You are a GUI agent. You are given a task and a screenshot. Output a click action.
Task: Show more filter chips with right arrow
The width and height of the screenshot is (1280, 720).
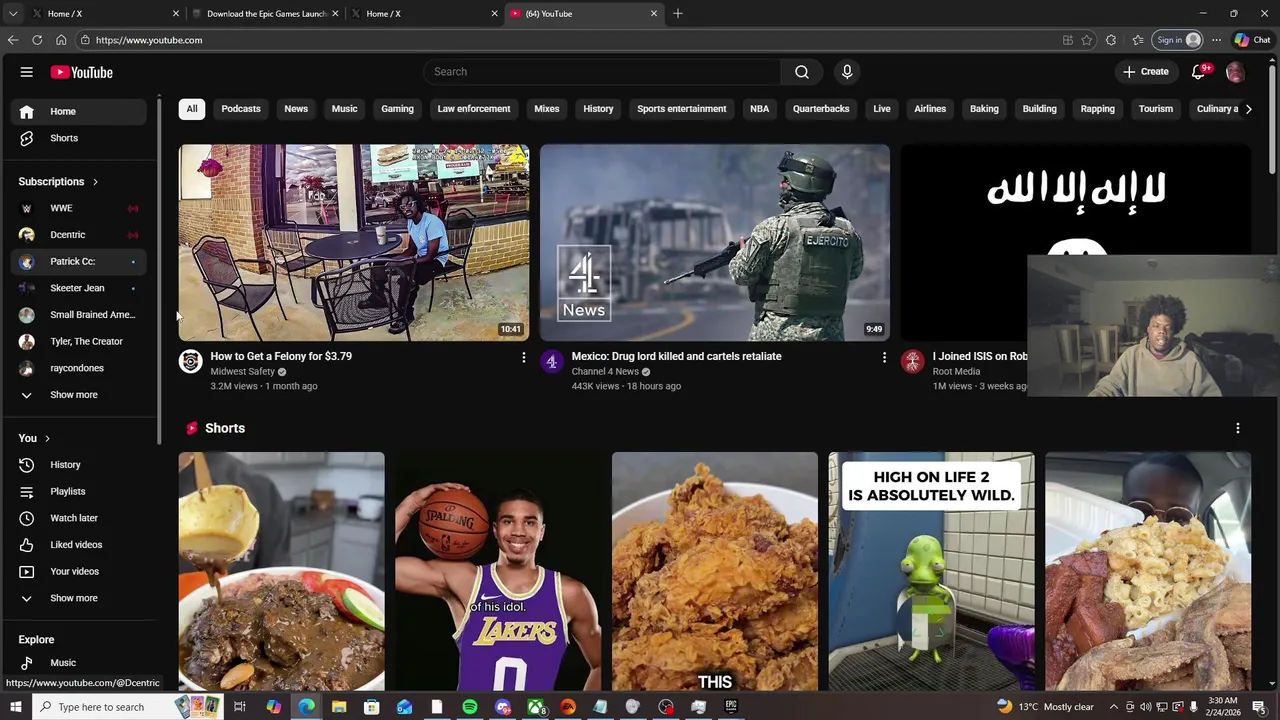point(1248,109)
